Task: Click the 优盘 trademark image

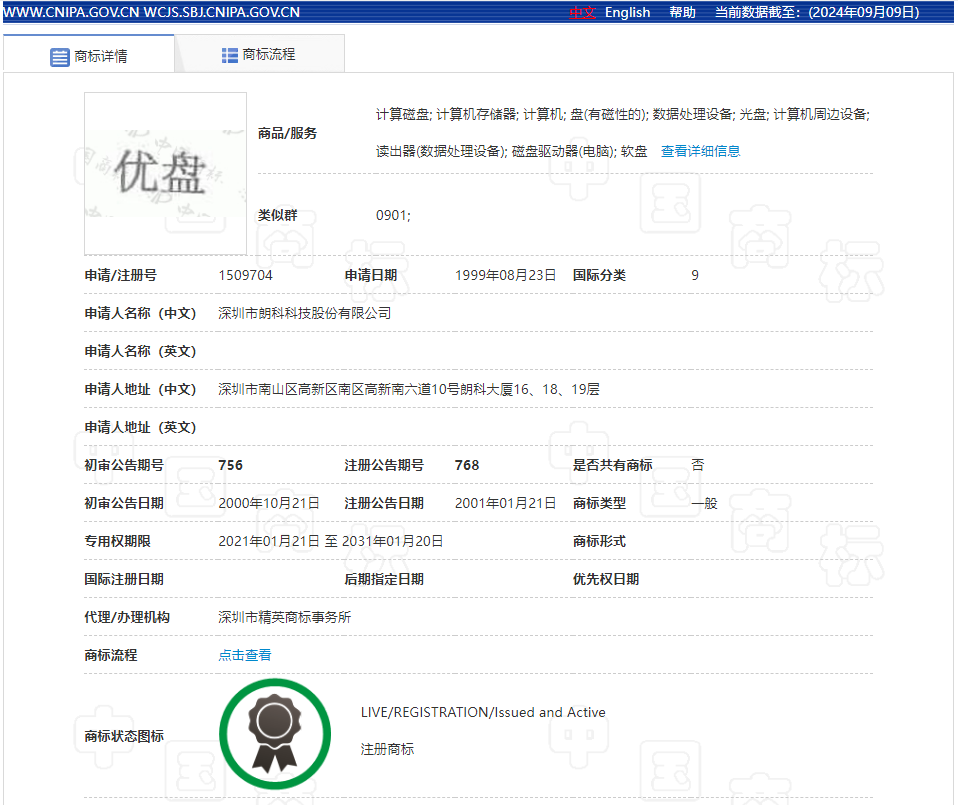Action: pos(164,172)
